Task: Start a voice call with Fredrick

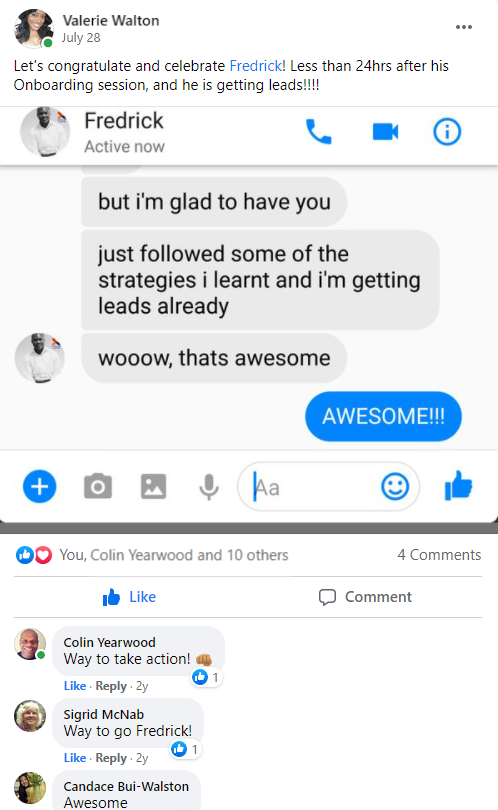Action: [318, 132]
